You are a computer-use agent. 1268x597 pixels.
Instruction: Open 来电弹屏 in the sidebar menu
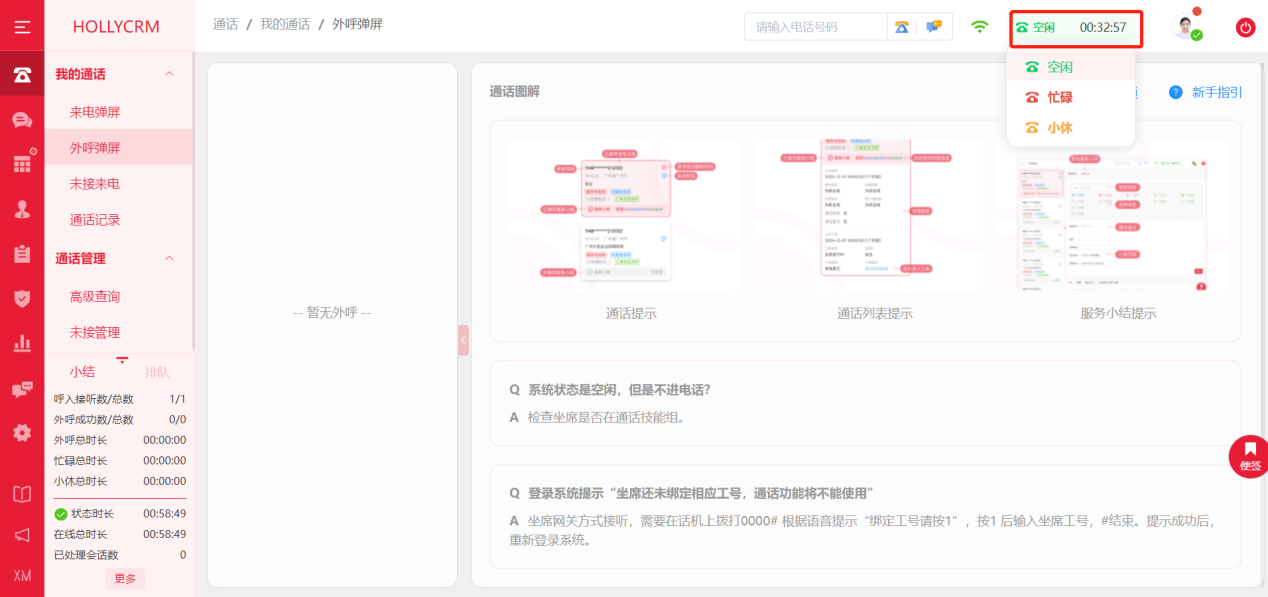[x=95, y=112]
